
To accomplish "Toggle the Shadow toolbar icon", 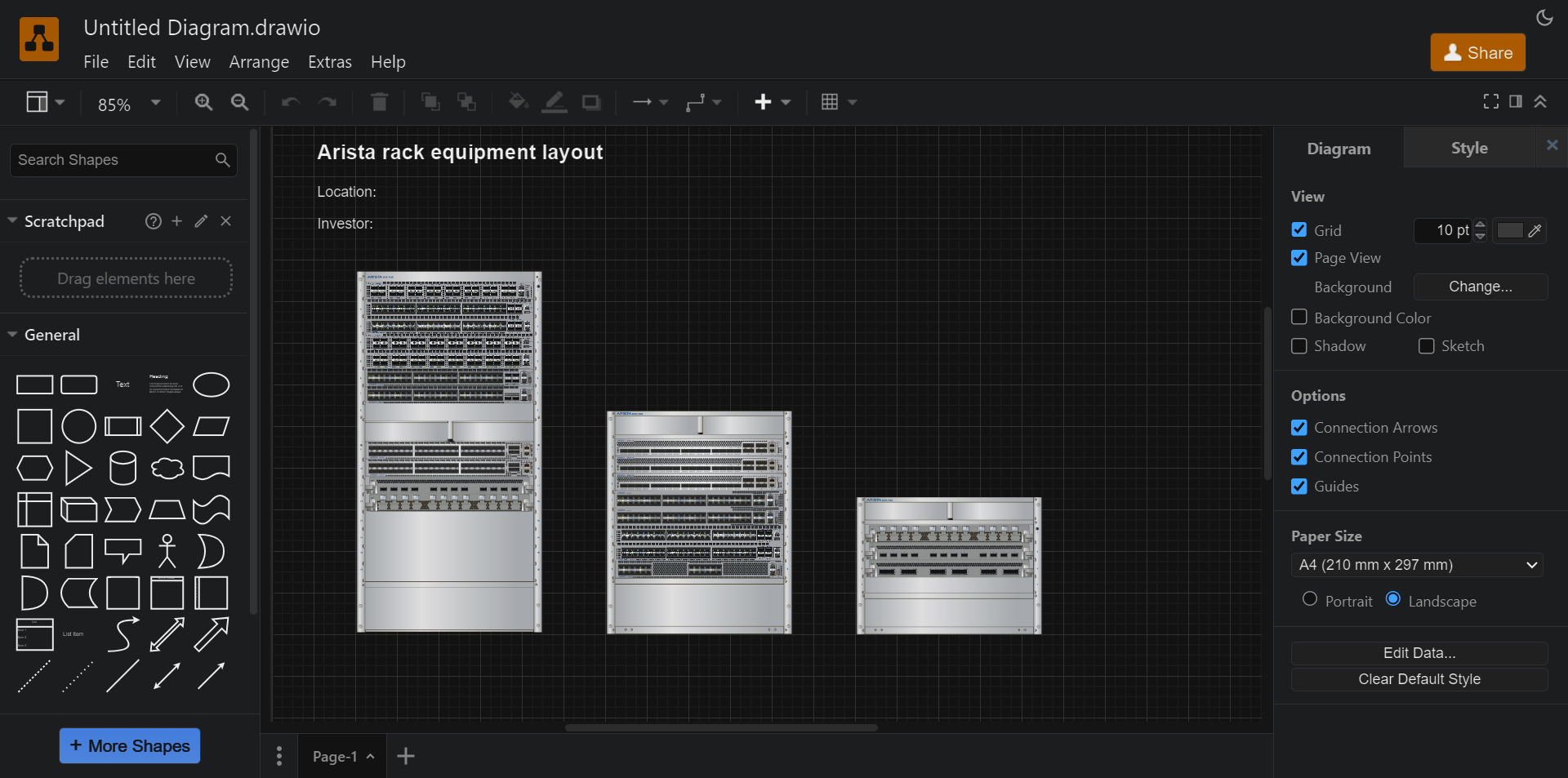I will point(591,102).
